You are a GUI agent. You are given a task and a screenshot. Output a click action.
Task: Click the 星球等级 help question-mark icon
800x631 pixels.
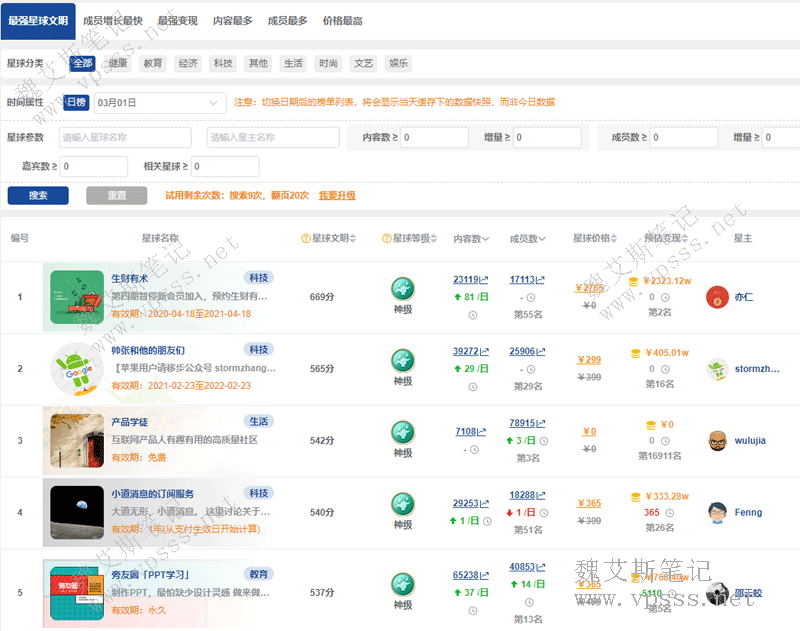tap(386, 239)
